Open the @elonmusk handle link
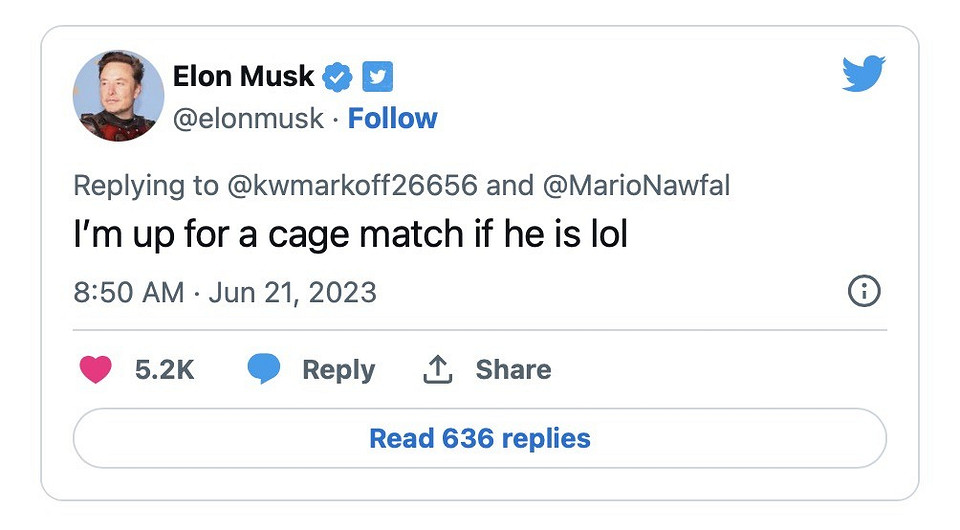960x530 pixels. point(248,118)
